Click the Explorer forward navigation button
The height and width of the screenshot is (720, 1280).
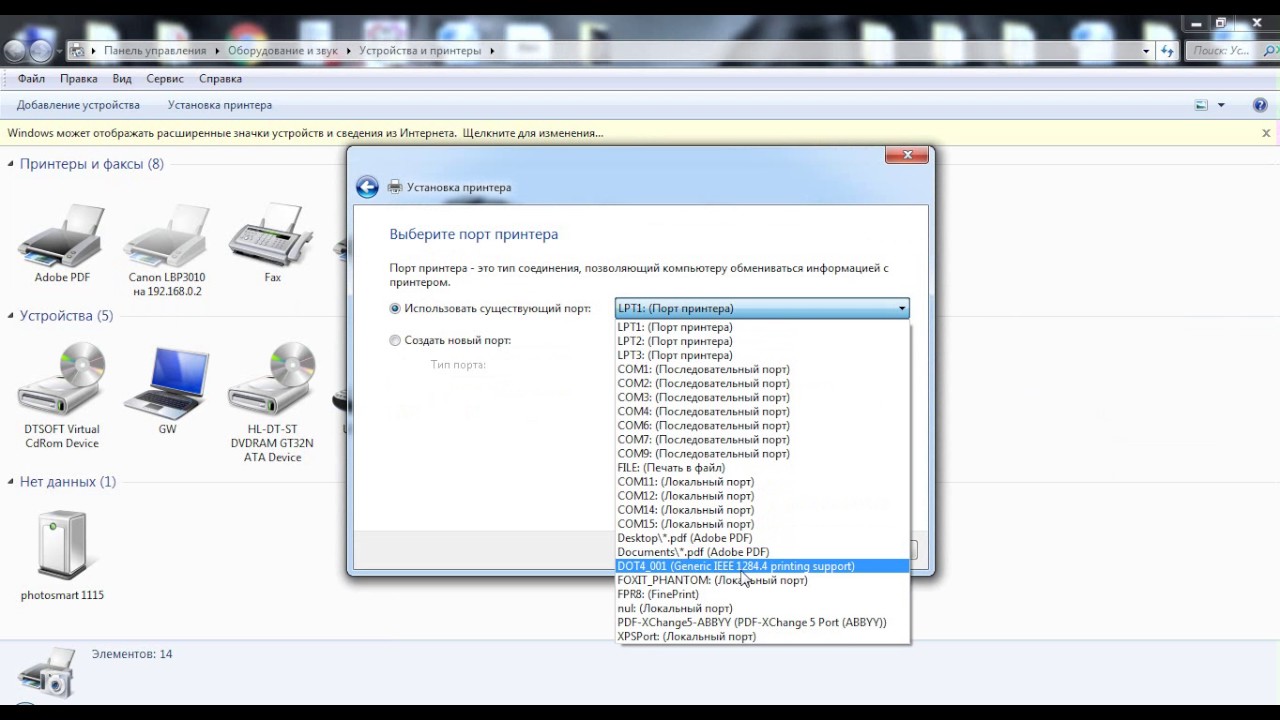pos(41,50)
